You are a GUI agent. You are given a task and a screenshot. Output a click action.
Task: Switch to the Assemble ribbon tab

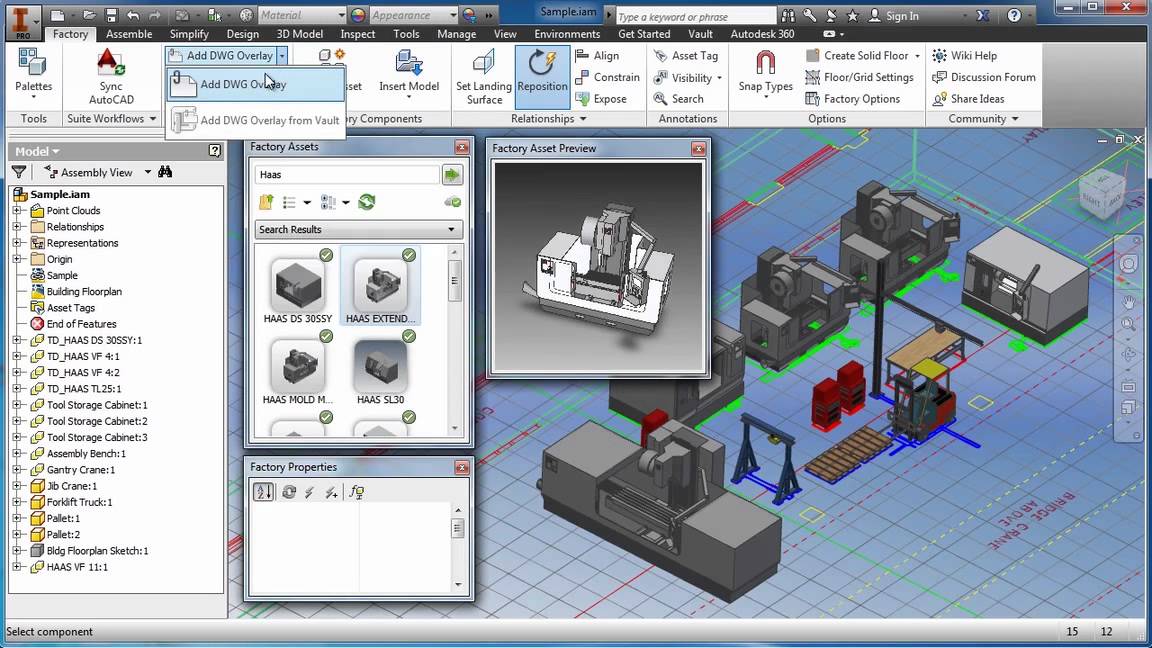(129, 34)
